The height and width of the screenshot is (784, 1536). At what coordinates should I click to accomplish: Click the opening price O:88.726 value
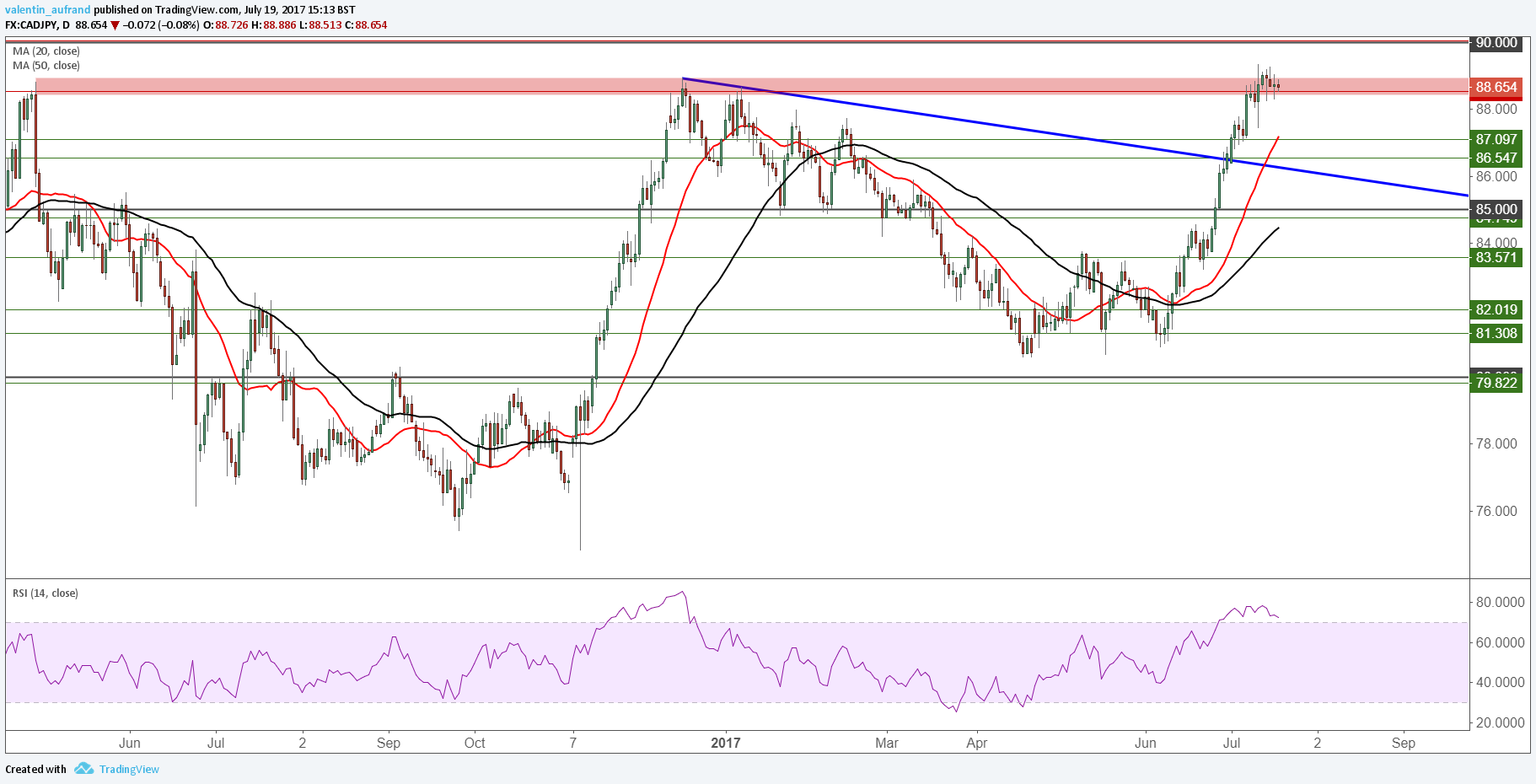point(226,25)
